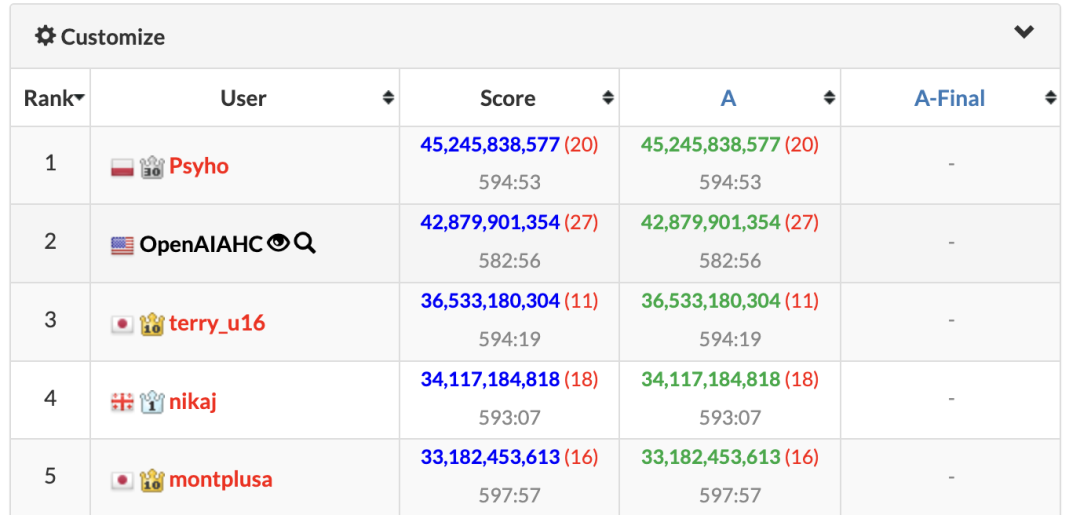This screenshot has width=1080, height=515.
Task: Click Psyho's crown badge icon
Action: click(152, 167)
